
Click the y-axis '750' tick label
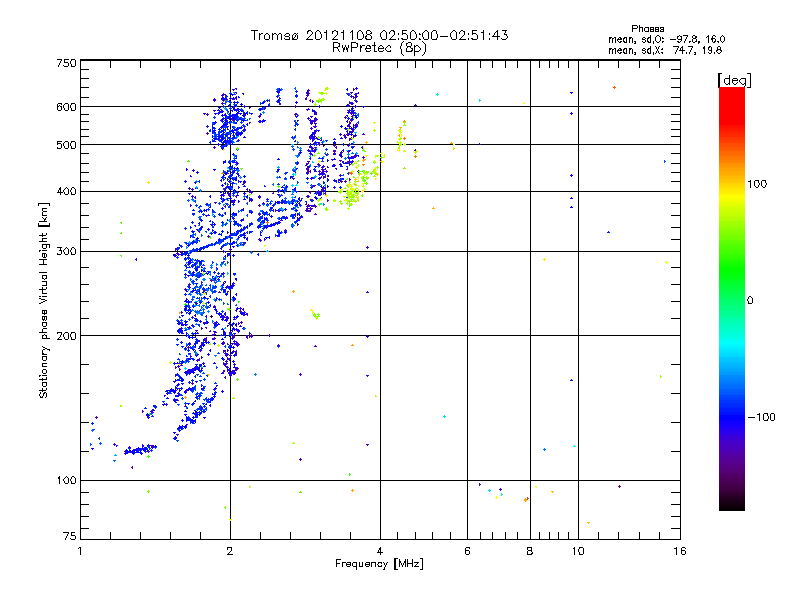point(66,63)
